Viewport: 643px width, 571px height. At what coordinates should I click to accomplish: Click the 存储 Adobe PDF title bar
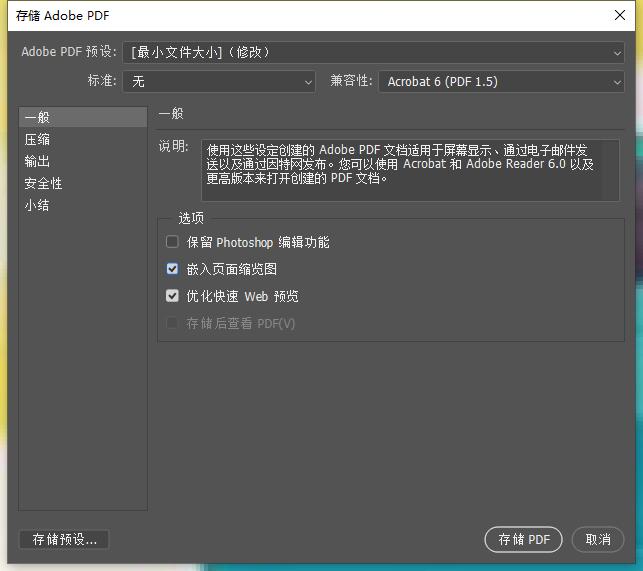coord(300,15)
